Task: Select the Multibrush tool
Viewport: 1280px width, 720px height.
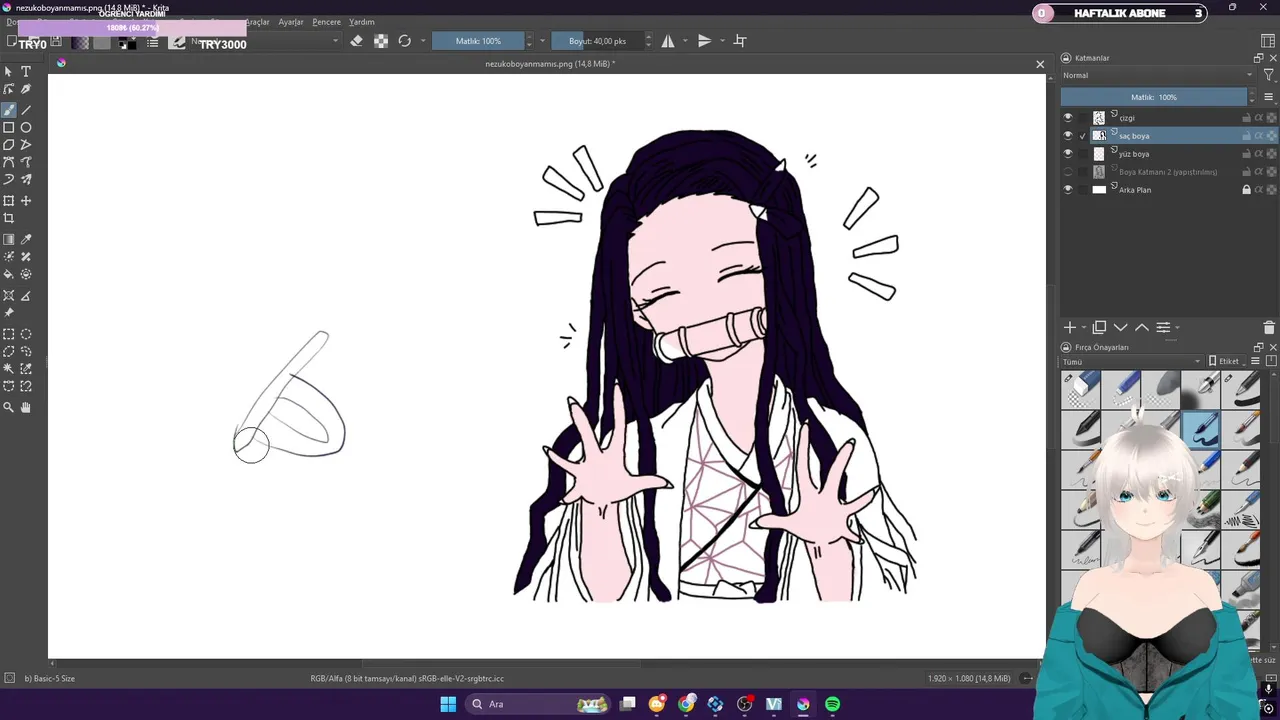Action: tap(26, 179)
